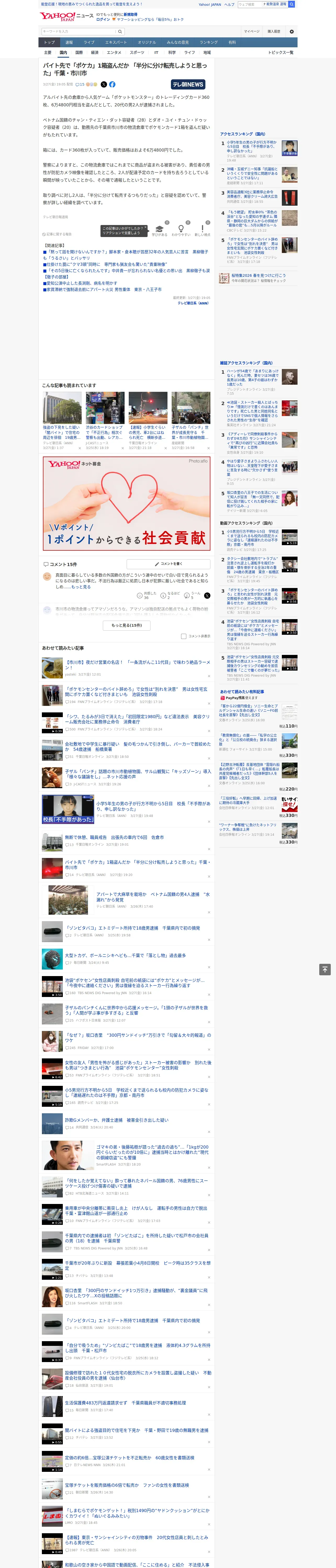Focus the ウェブ検索 input at top

click(x=250, y=4)
